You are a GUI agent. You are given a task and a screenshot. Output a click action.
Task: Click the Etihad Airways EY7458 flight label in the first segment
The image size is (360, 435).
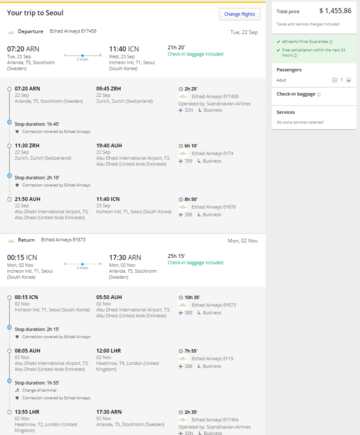215,97
